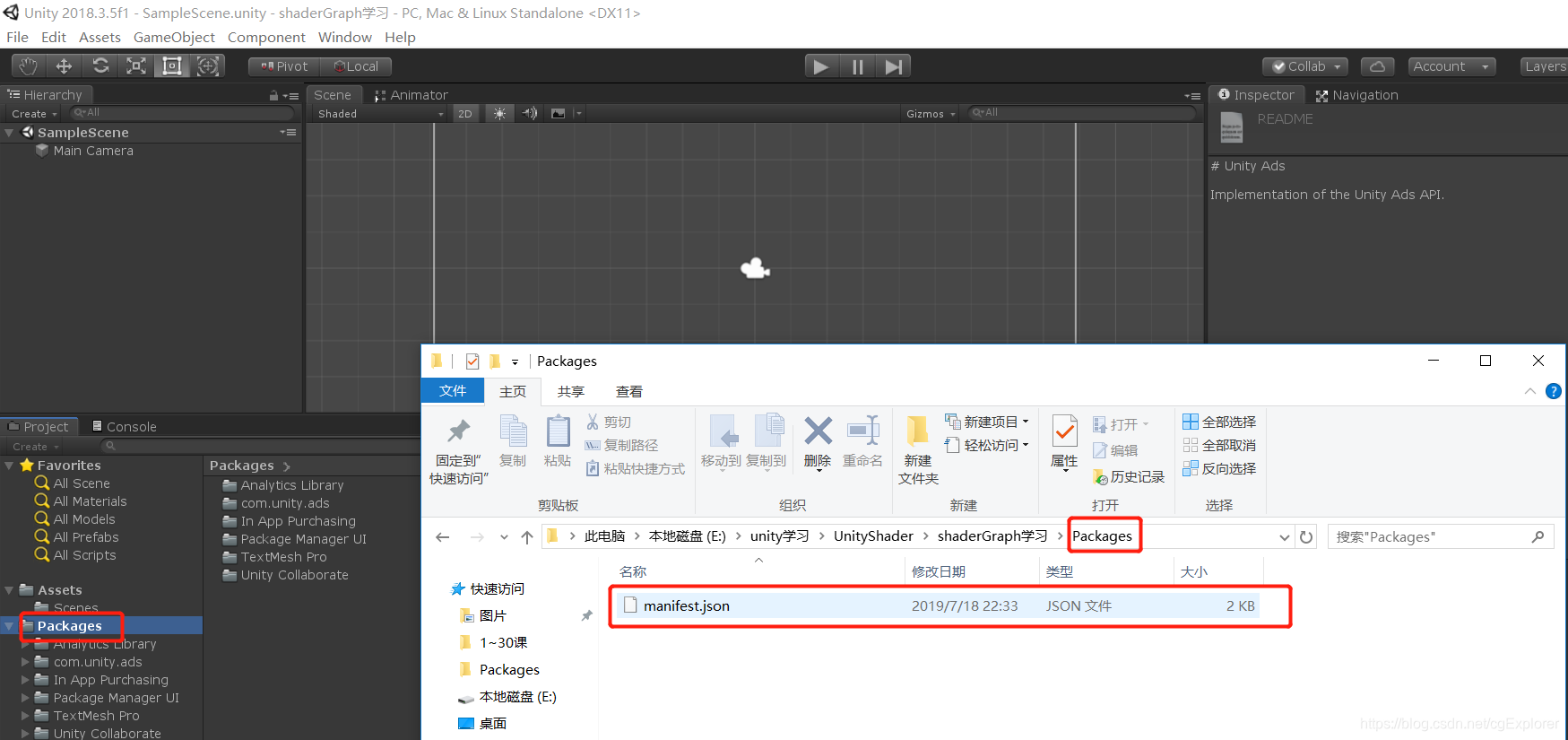Click the 属性 properties icon
The image size is (1568, 740).
point(1064,431)
